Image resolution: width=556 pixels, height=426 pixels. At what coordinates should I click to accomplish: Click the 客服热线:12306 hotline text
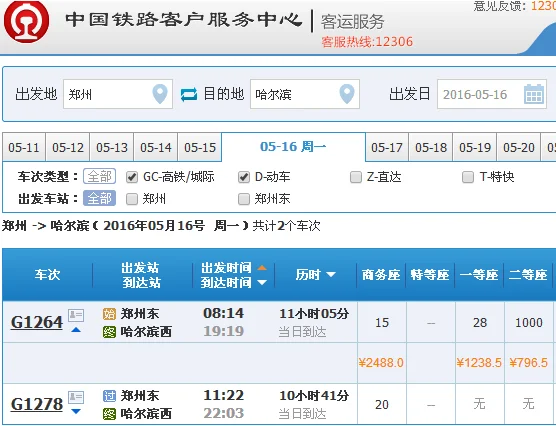[367, 42]
